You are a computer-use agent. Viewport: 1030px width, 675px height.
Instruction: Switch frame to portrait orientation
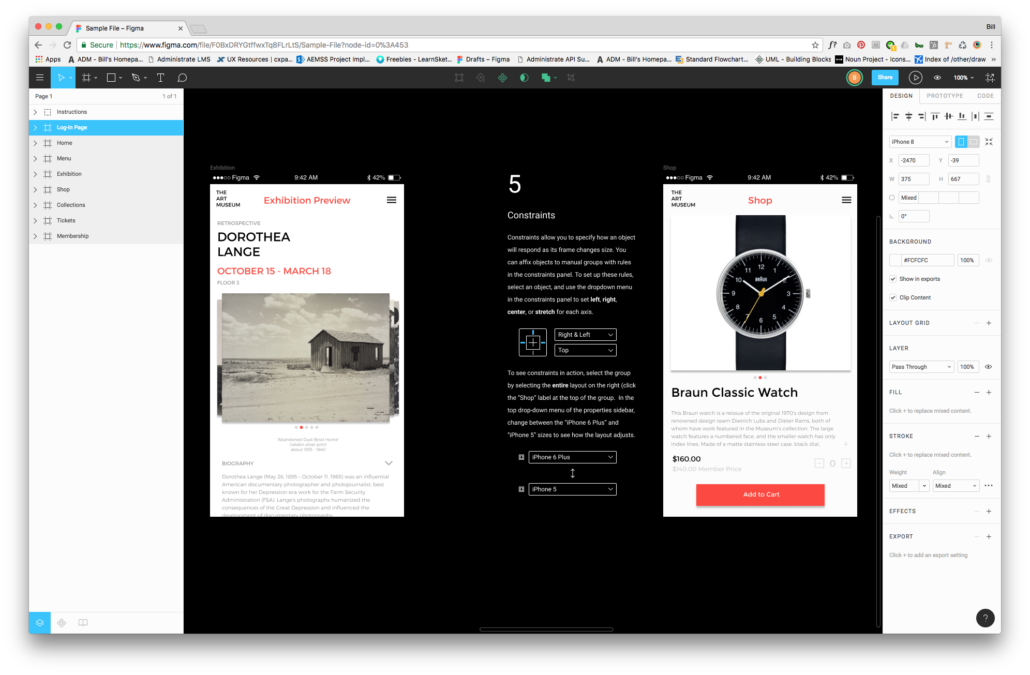tap(961, 142)
